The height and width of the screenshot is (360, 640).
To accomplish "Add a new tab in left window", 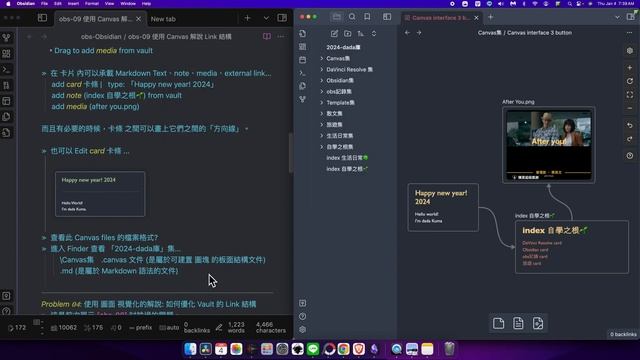I will pyautogui.click(x=247, y=18).
